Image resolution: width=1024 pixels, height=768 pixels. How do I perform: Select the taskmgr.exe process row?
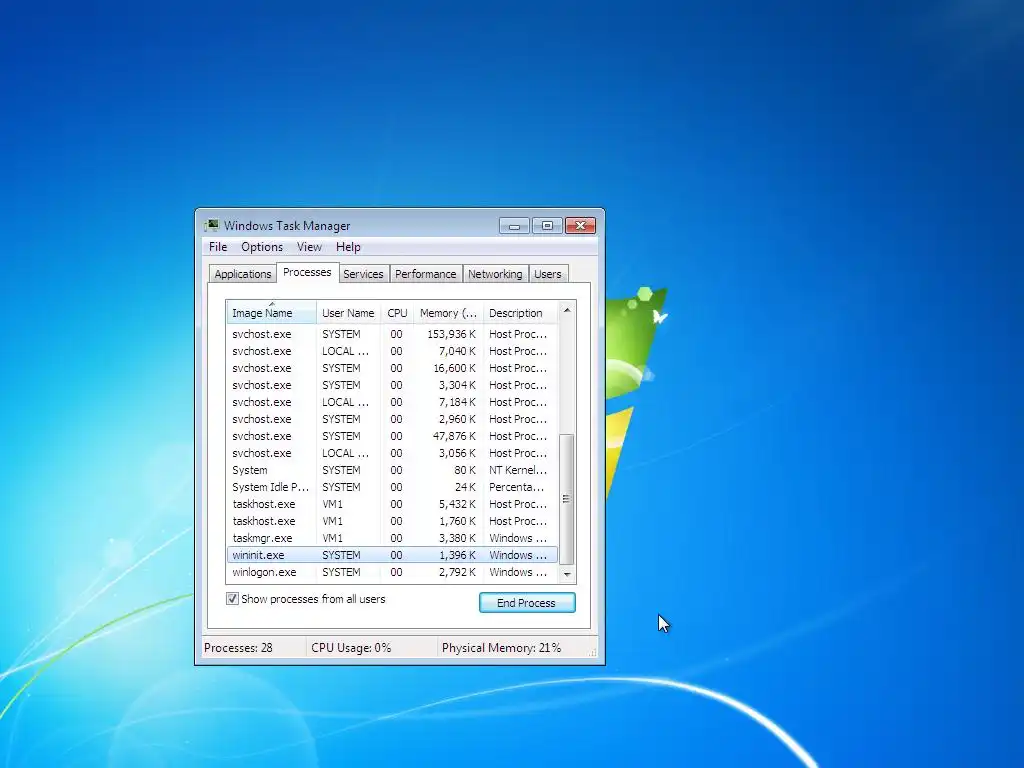(x=392, y=537)
